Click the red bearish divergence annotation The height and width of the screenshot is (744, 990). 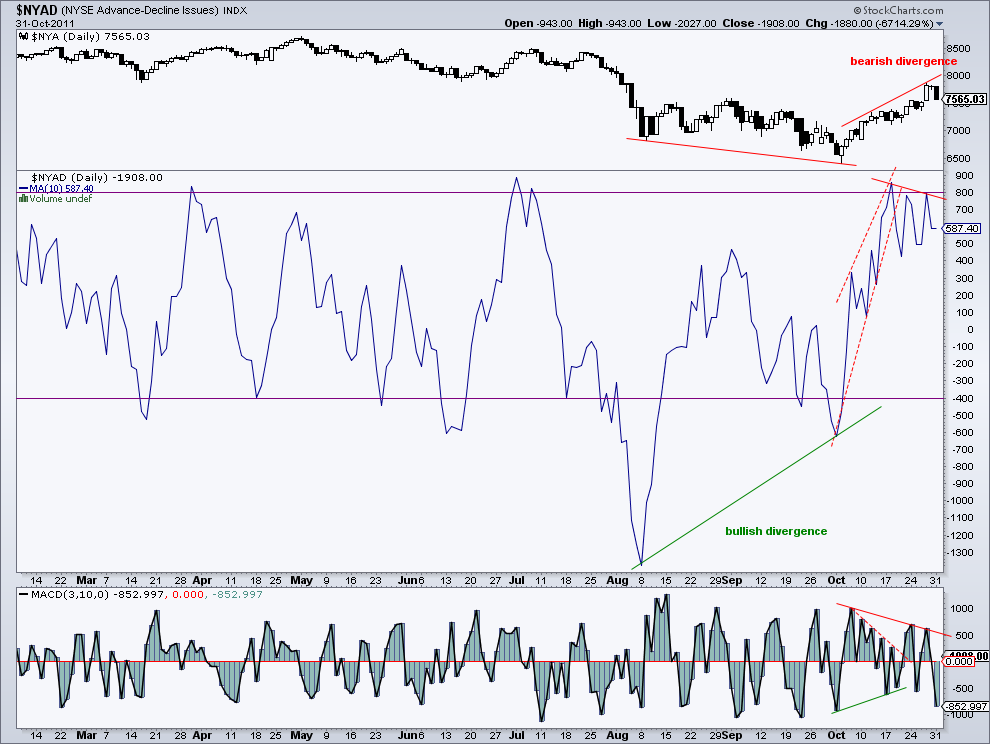904,61
